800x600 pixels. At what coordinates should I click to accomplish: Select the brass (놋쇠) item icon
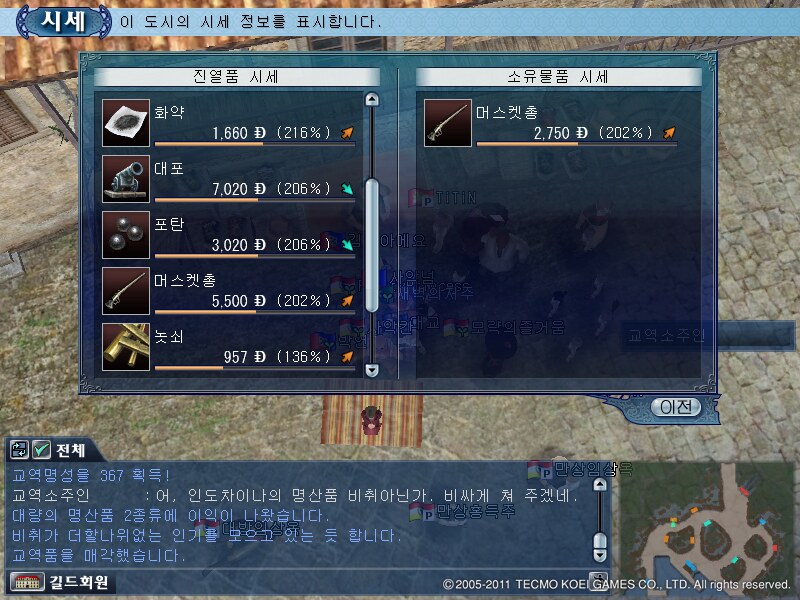[126, 347]
